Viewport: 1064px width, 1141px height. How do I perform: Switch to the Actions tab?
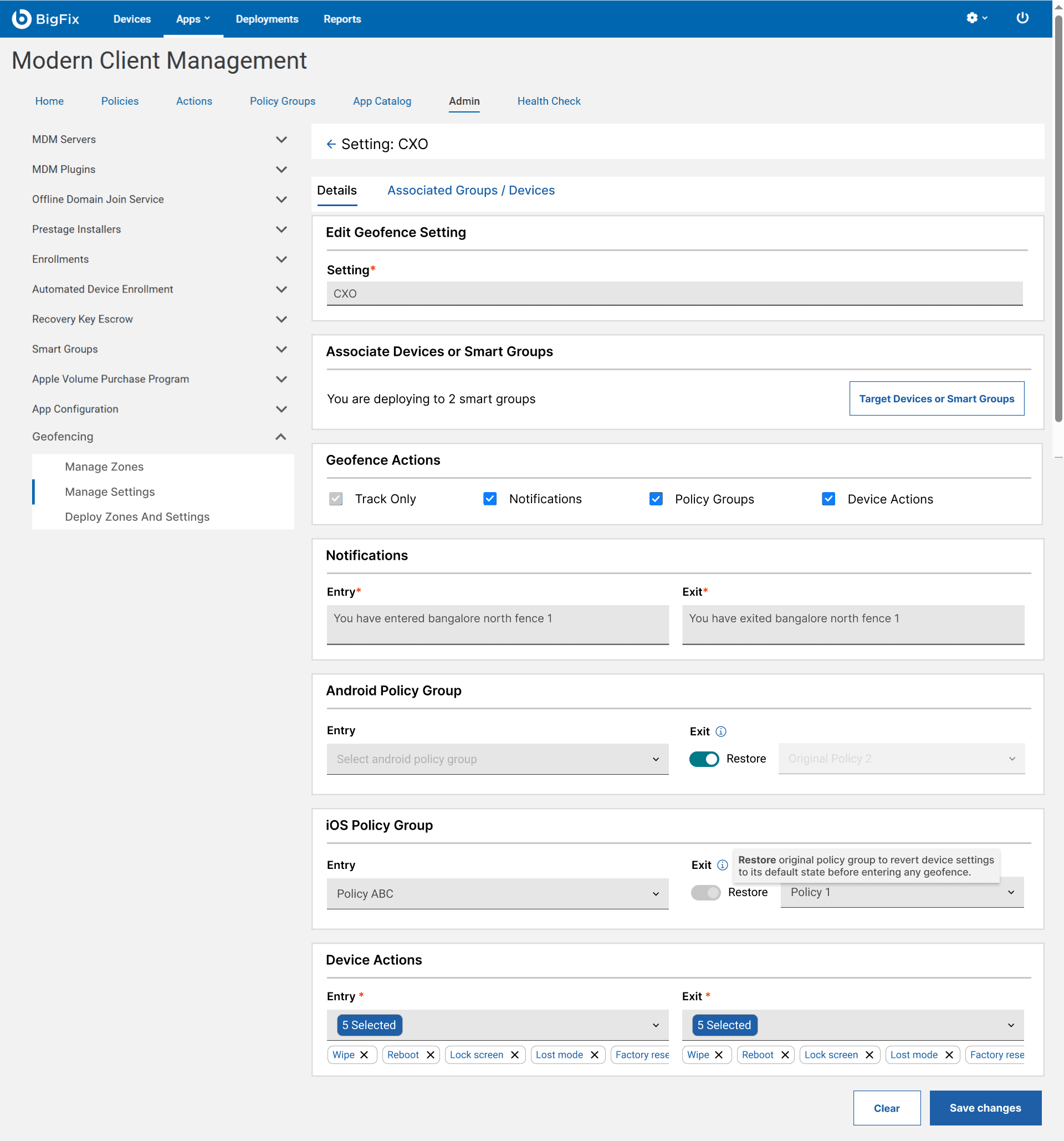(x=194, y=101)
